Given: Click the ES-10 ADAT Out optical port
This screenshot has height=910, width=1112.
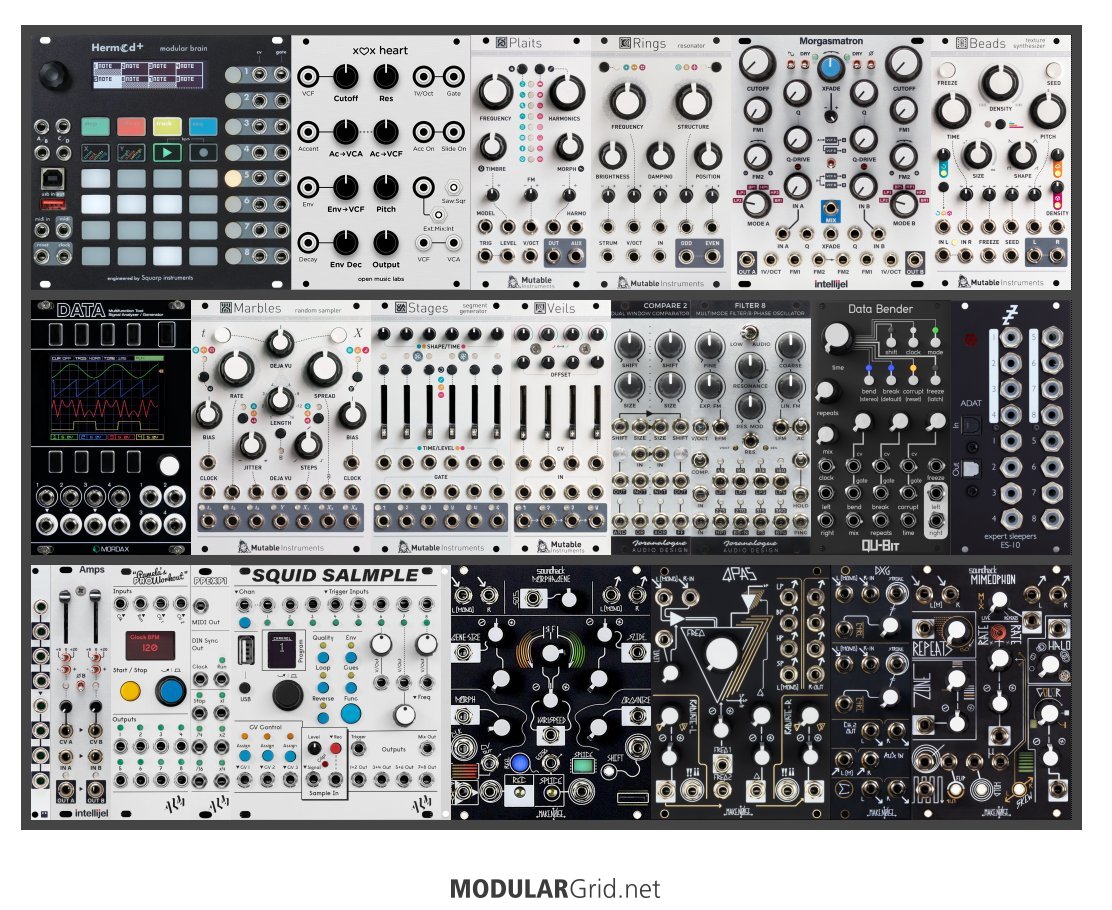Looking at the screenshot, I should coord(971,469).
